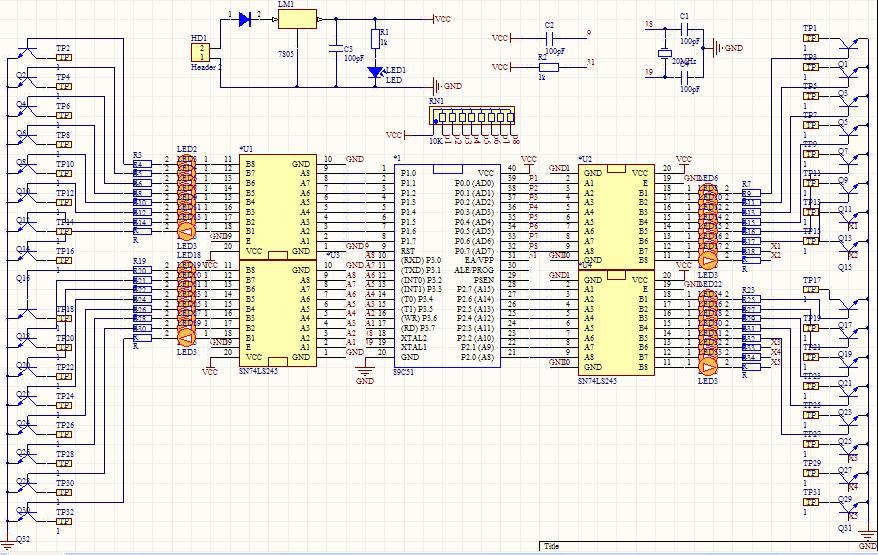Select transistor Q1 at top right

tap(850, 48)
